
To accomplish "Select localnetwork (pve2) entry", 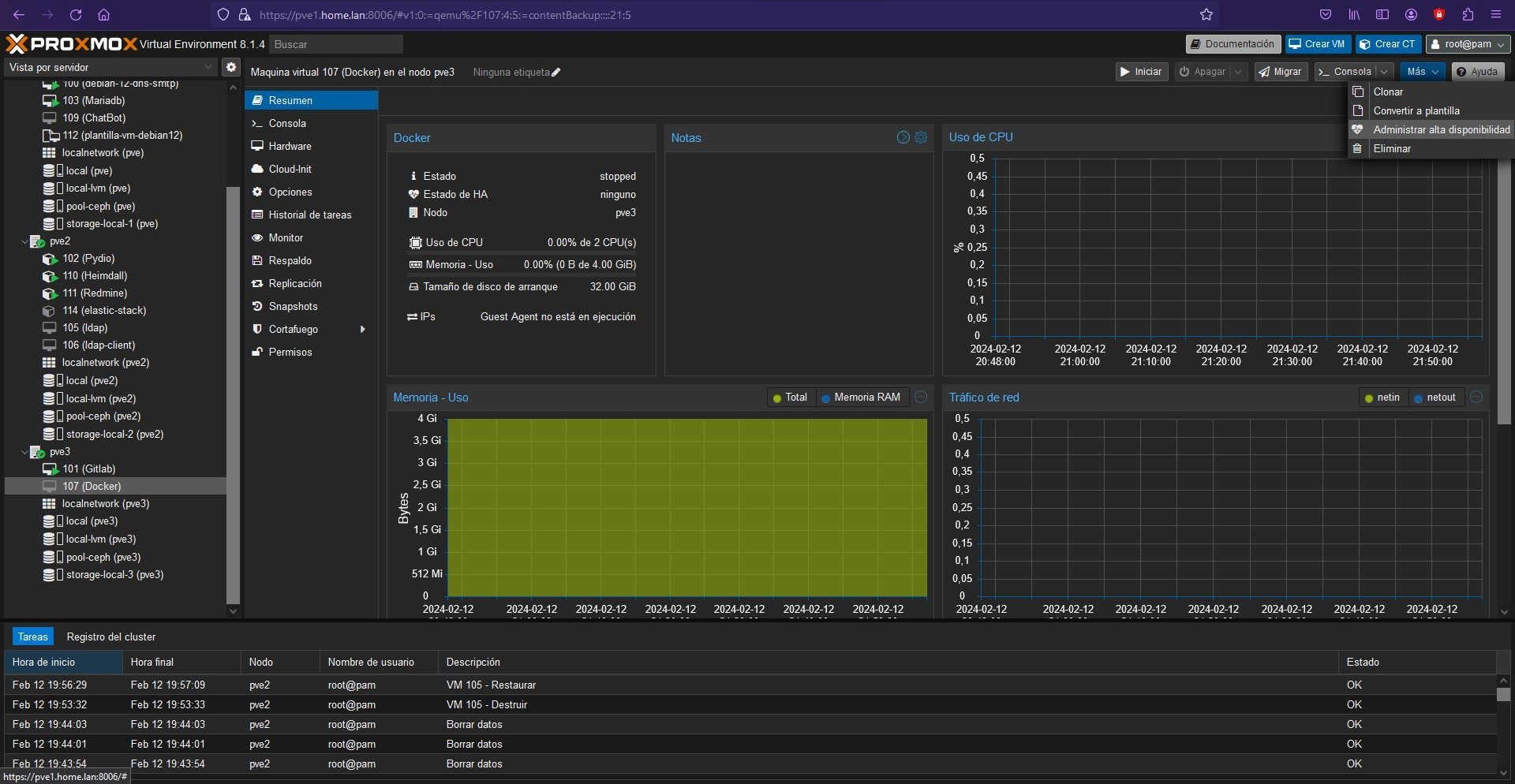I will 105,362.
